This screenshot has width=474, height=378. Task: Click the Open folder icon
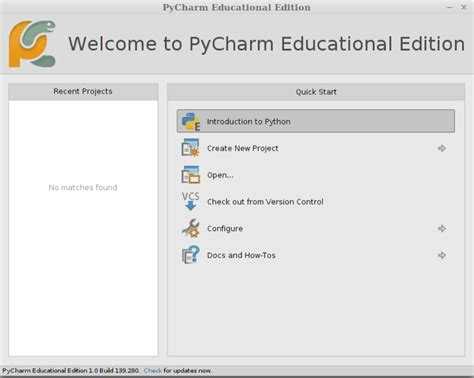[190, 175]
